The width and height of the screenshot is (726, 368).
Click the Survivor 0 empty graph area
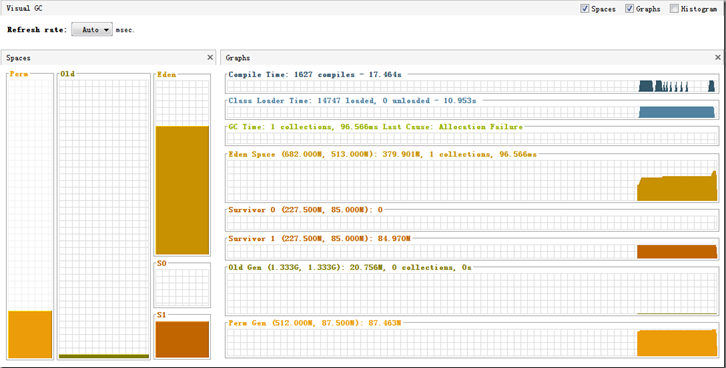click(472, 223)
